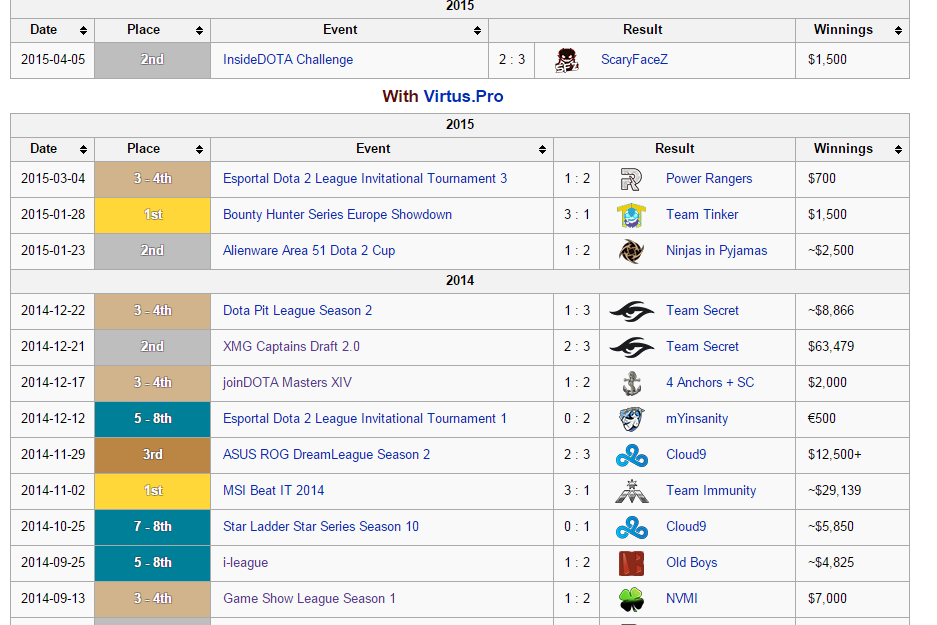Open Star Ladder Star Series Season 10 link
937x625 pixels.
pyautogui.click(x=320, y=526)
